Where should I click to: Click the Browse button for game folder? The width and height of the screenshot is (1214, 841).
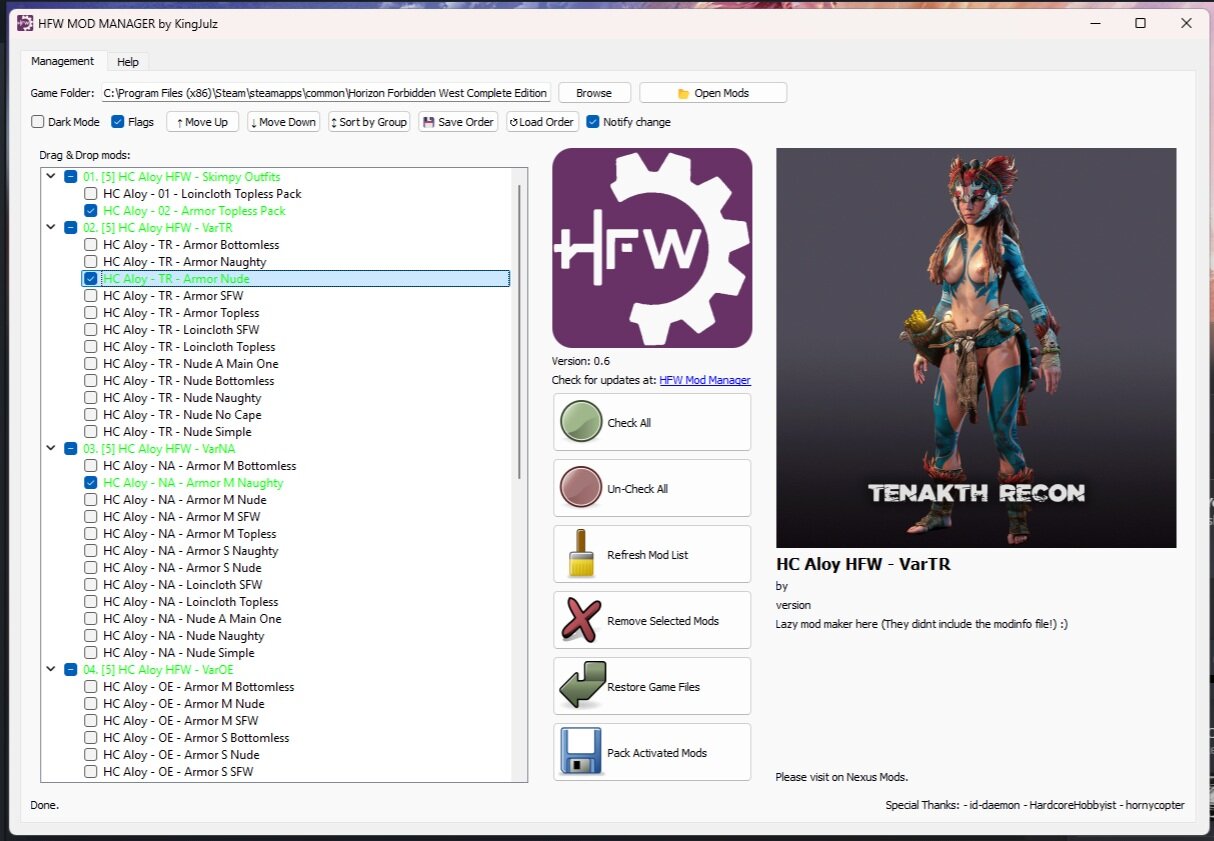click(593, 93)
